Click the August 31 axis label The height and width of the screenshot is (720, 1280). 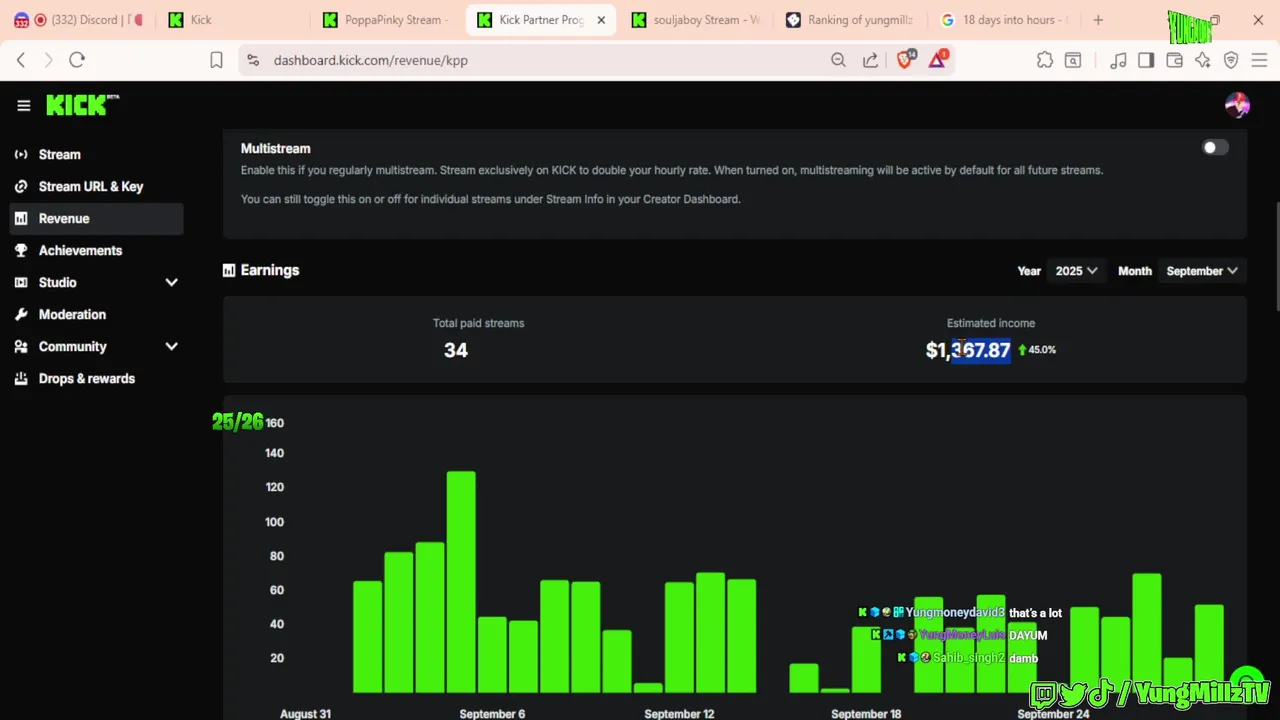coord(306,714)
